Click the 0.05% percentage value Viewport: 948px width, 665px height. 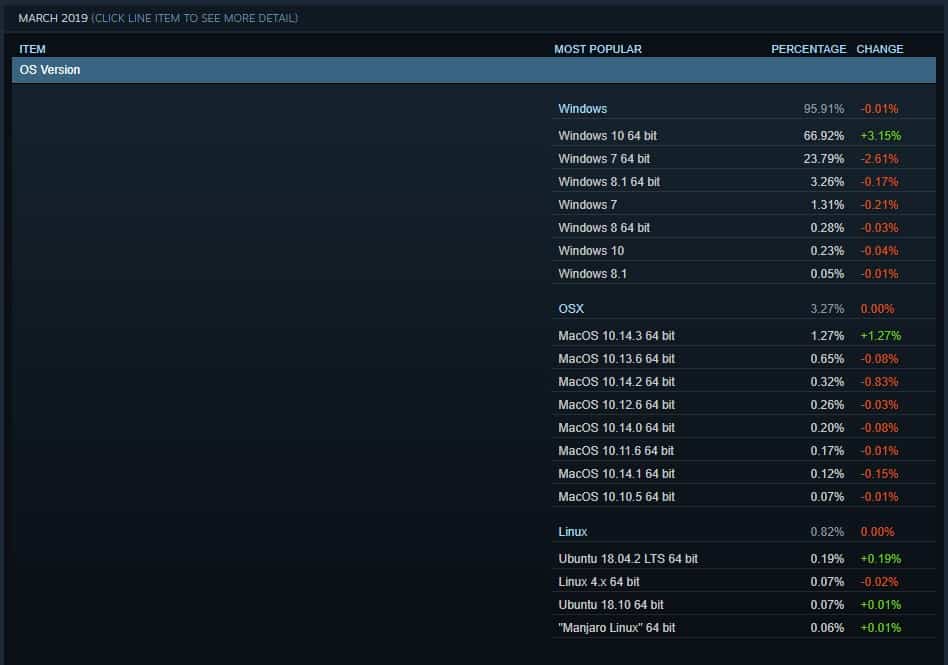[827, 274]
